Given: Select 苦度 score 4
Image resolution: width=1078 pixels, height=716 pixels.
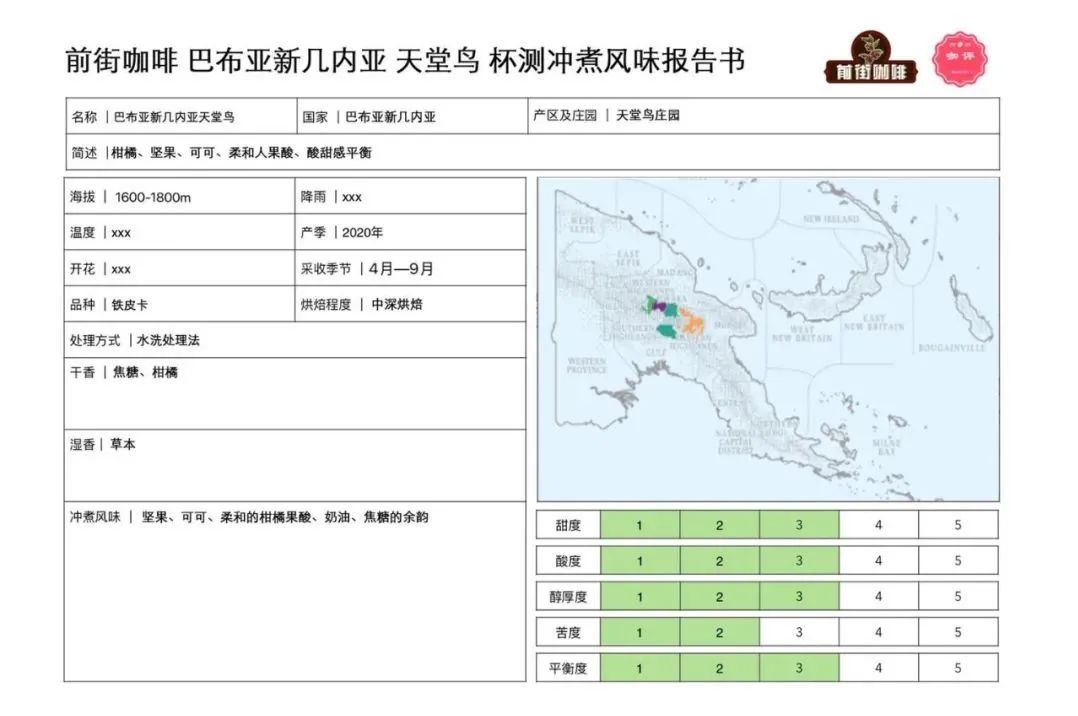Looking at the screenshot, I should tap(879, 632).
